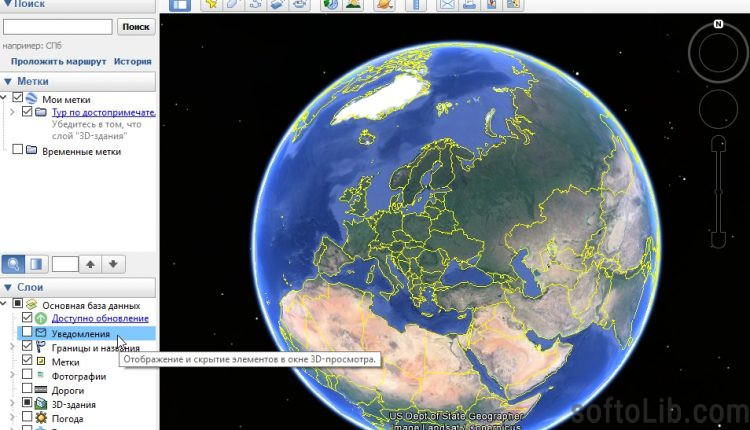This screenshot has height=430, width=750.
Task: Focus the search text input field
Action: 58,27
